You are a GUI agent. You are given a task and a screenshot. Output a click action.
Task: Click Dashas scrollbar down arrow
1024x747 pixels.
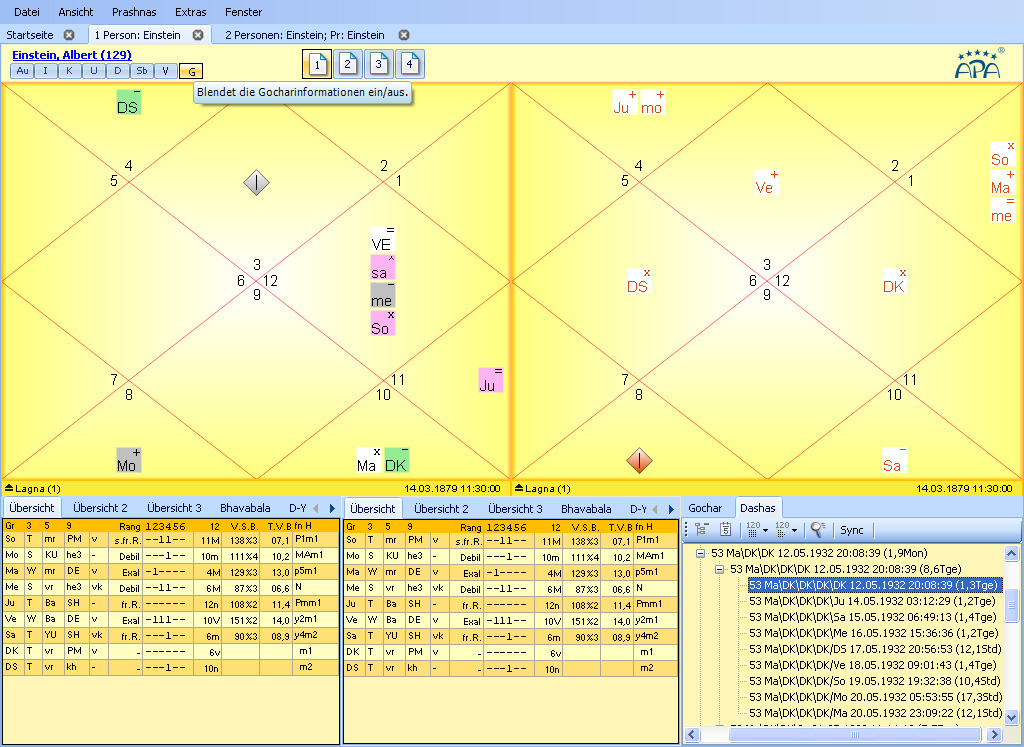coord(1012,716)
